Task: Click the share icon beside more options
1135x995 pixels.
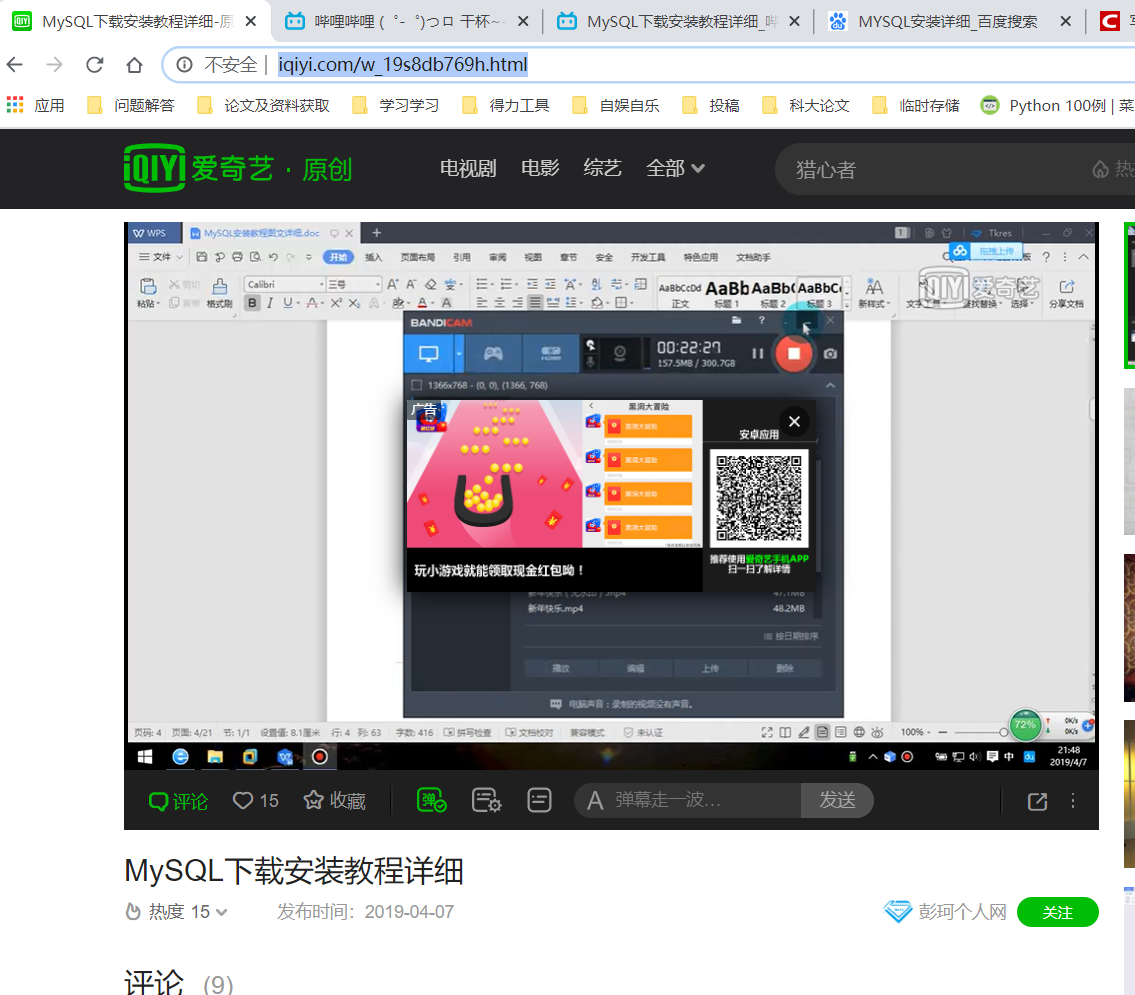Action: click(1036, 800)
